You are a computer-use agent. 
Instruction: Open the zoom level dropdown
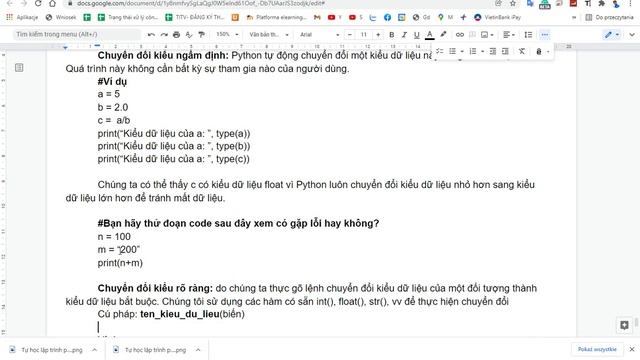pos(227,35)
